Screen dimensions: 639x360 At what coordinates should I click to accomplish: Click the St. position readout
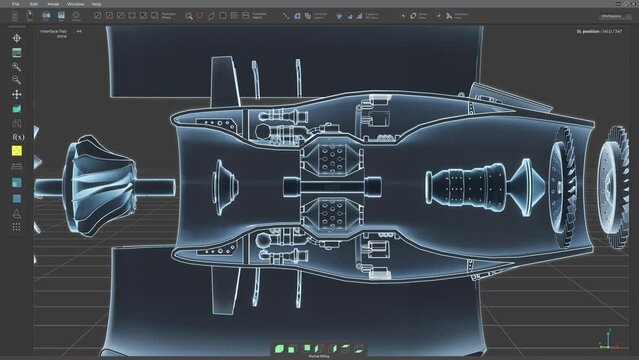coord(599,31)
